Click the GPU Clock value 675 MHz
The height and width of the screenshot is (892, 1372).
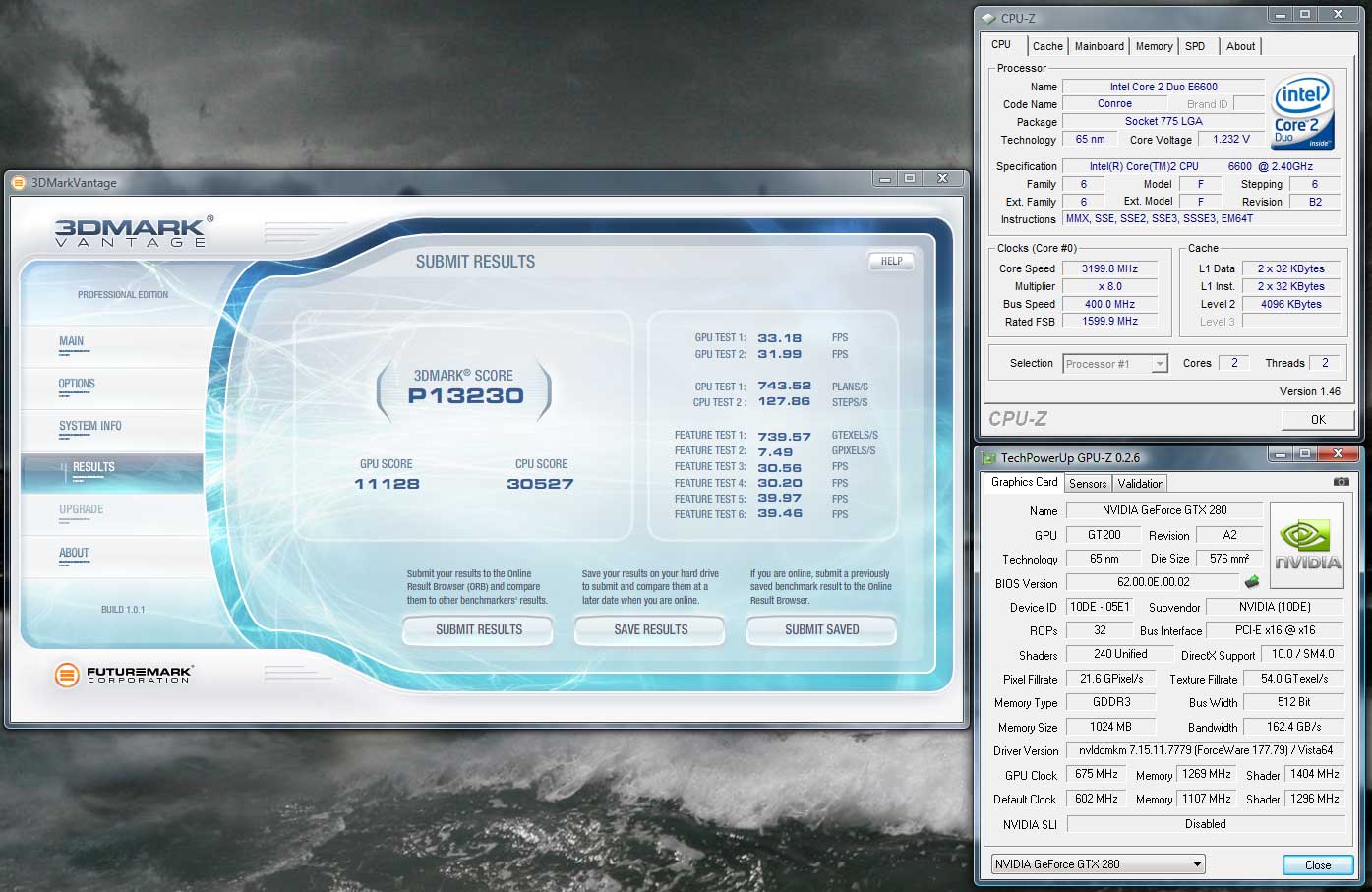click(x=1096, y=774)
